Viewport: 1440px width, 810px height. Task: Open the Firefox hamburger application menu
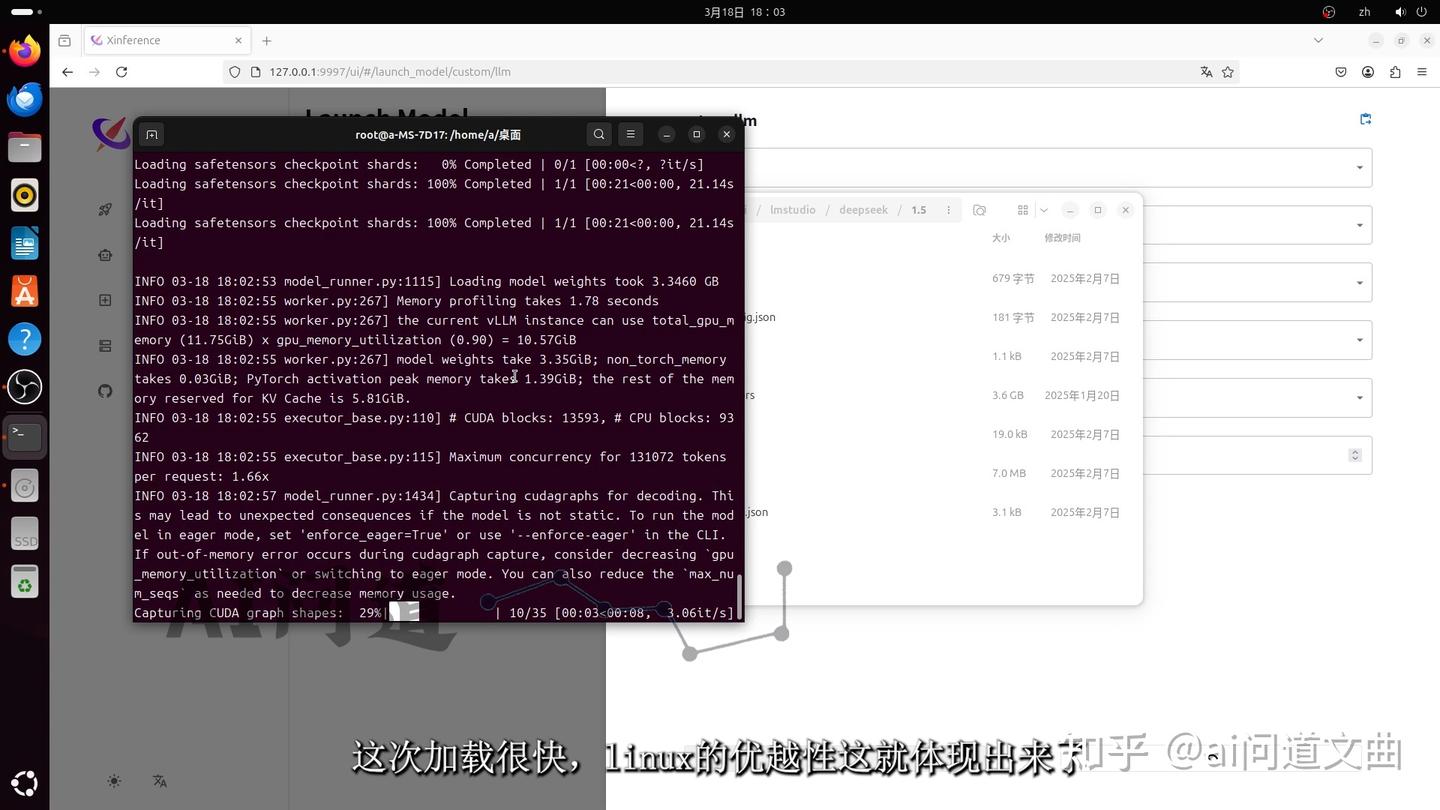coord(1421,71)
